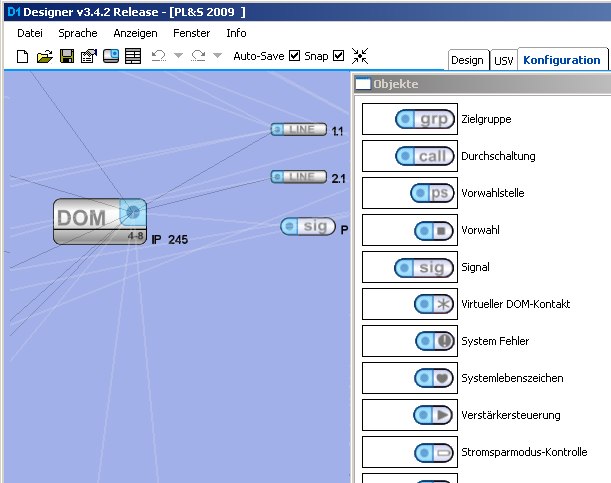The width and height of the screenshot is (611, 483).
Task: Open the redo history dropdown arrow
Action: tap(217, 56)
